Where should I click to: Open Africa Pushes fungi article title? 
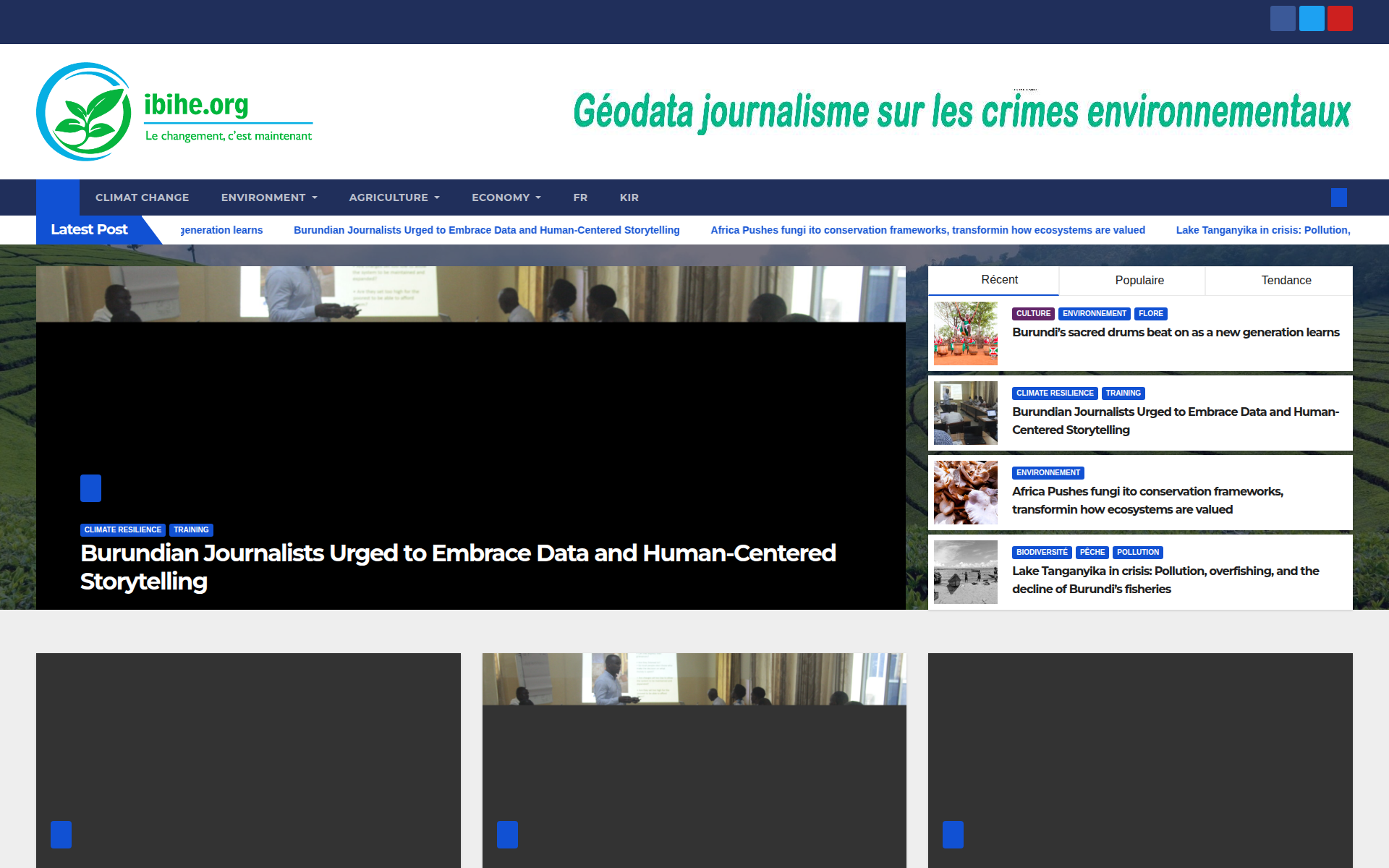(1148, 501)
